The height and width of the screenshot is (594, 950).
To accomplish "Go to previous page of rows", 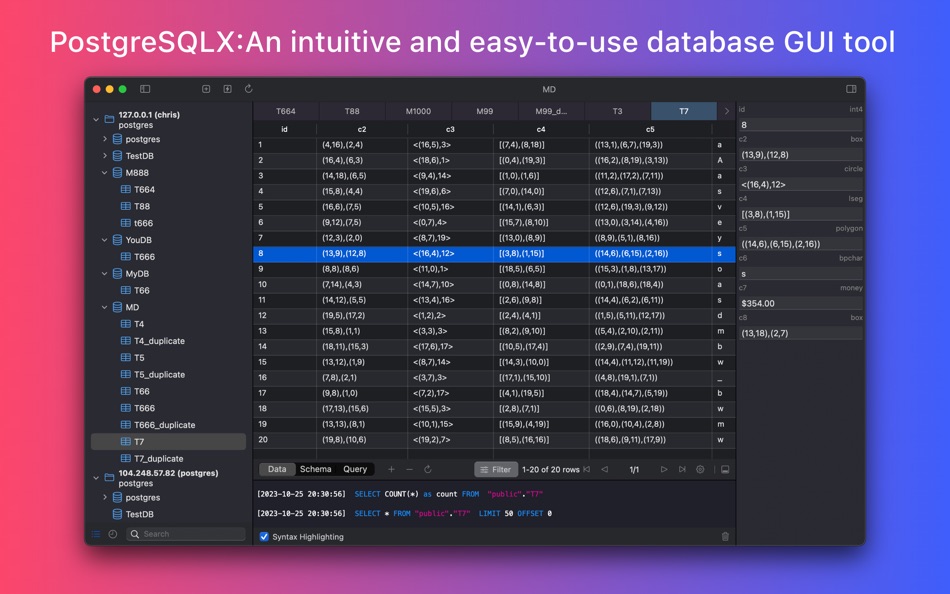I will [x=605, y=470].
